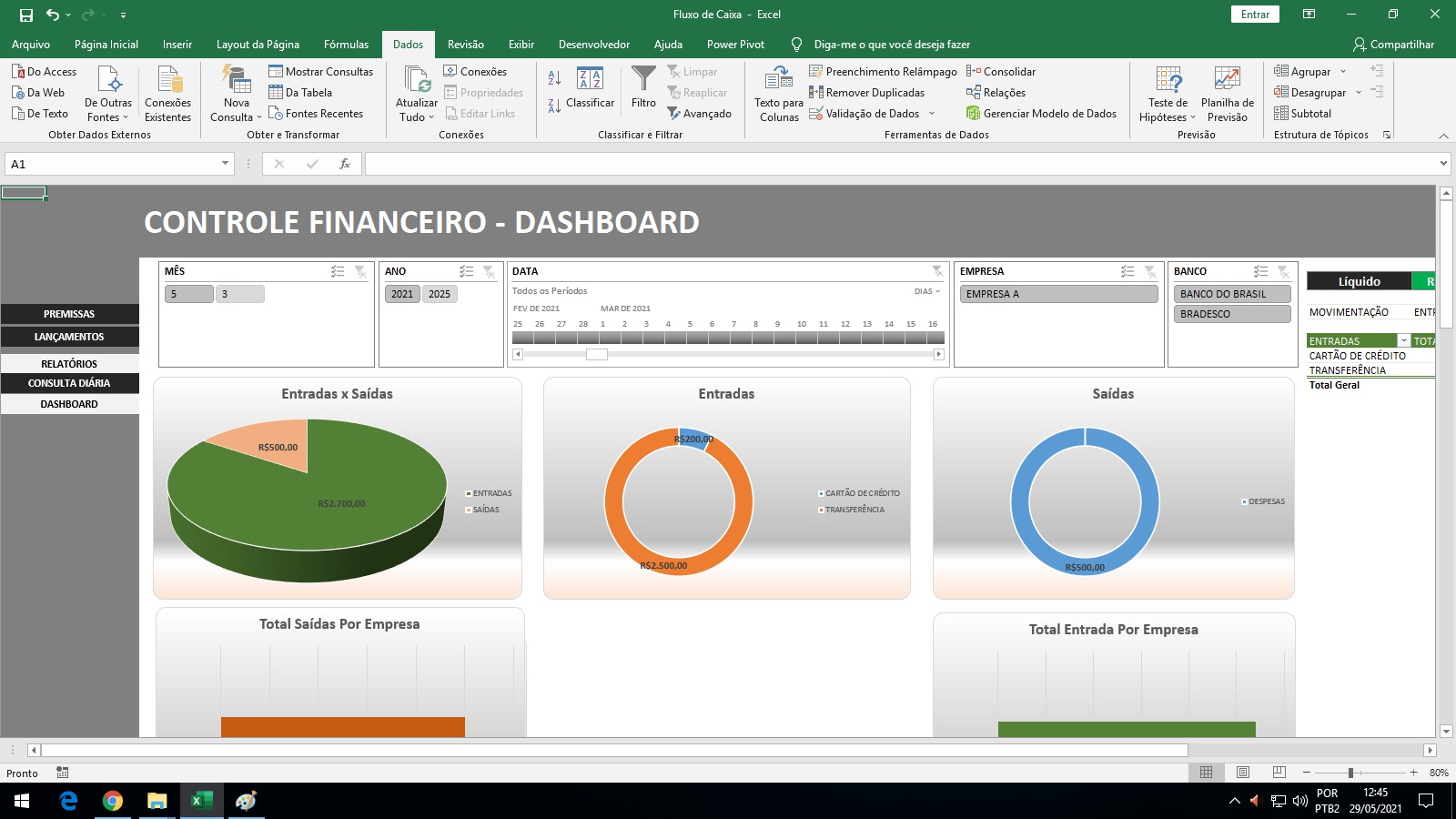Click Mostrar Consultas in ribbon

[x=320, y=71]
